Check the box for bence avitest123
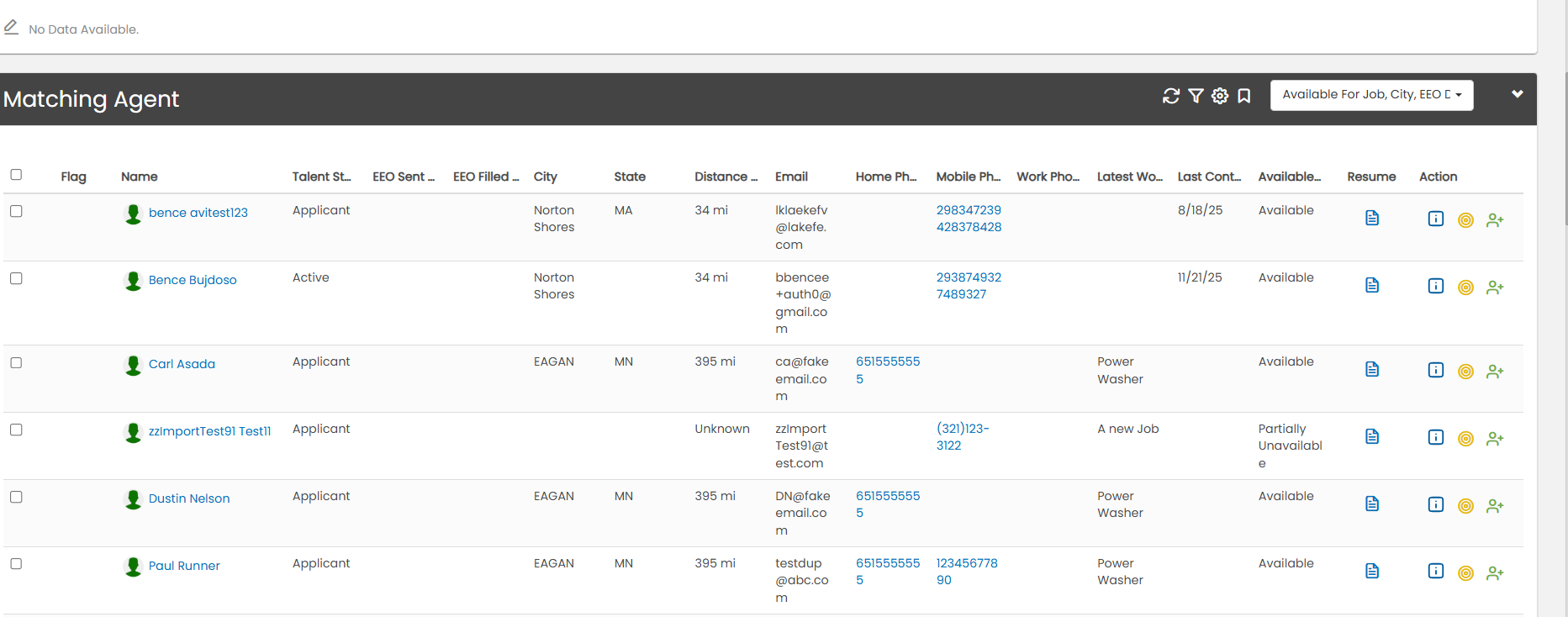Screen dimensions: 1568x617 16,211
